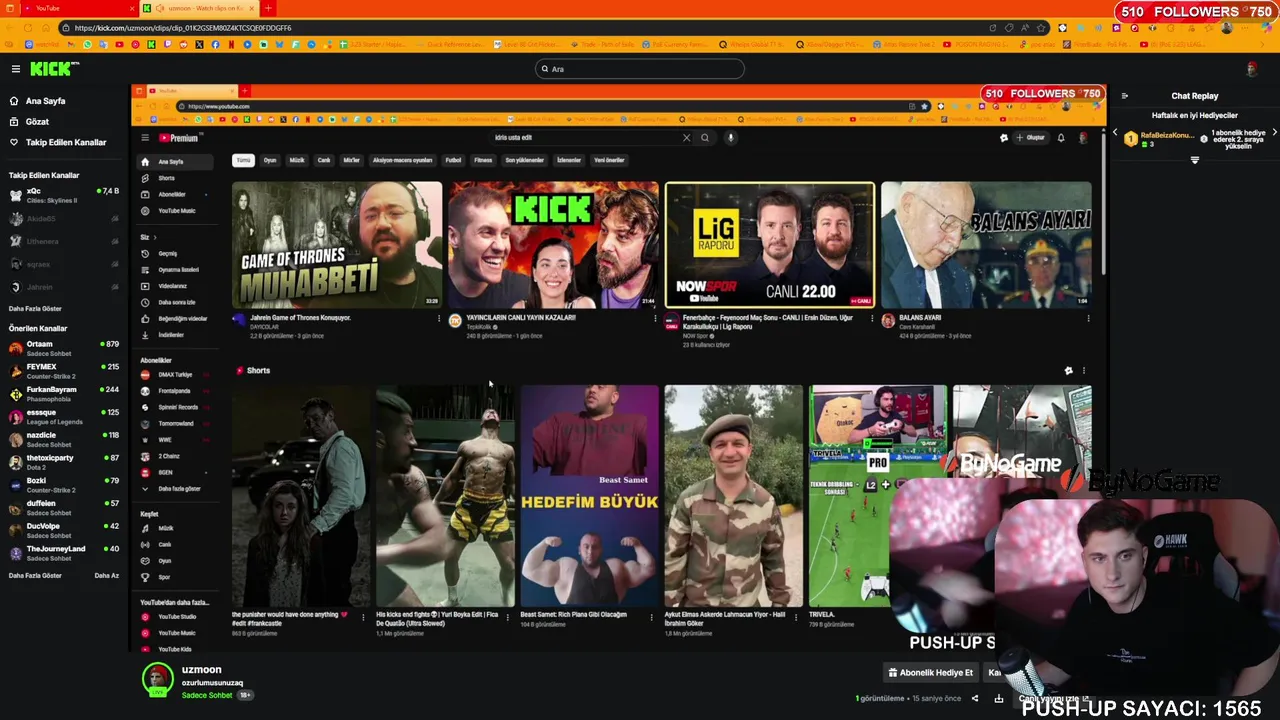The width and height of the screenshot is (1280, 720).
Task: Select the uzmoon Kick clips tab
Action: (x=199, y=8)
